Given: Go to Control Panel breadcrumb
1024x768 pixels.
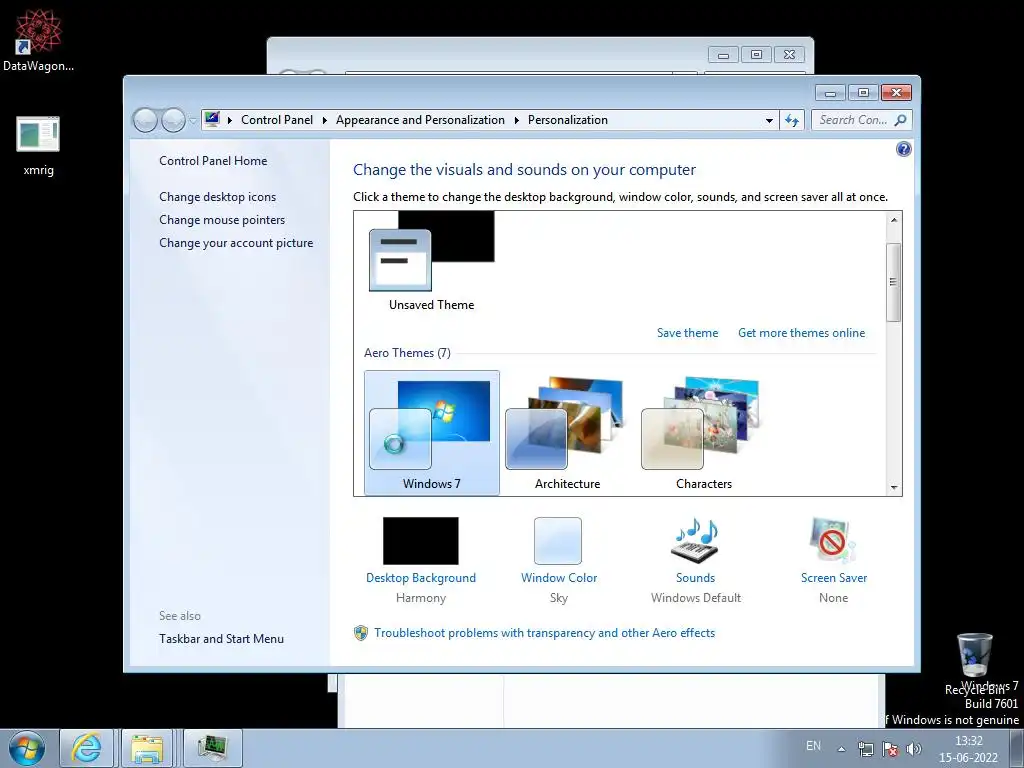Looking at the screenshot, I should click(277, 120).
